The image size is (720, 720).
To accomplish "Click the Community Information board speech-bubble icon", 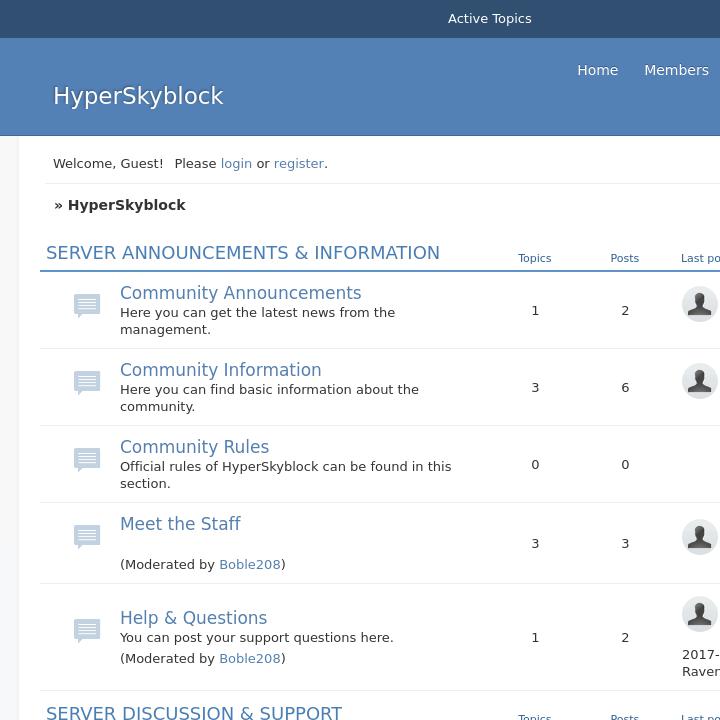I will (x=87, y=382).
